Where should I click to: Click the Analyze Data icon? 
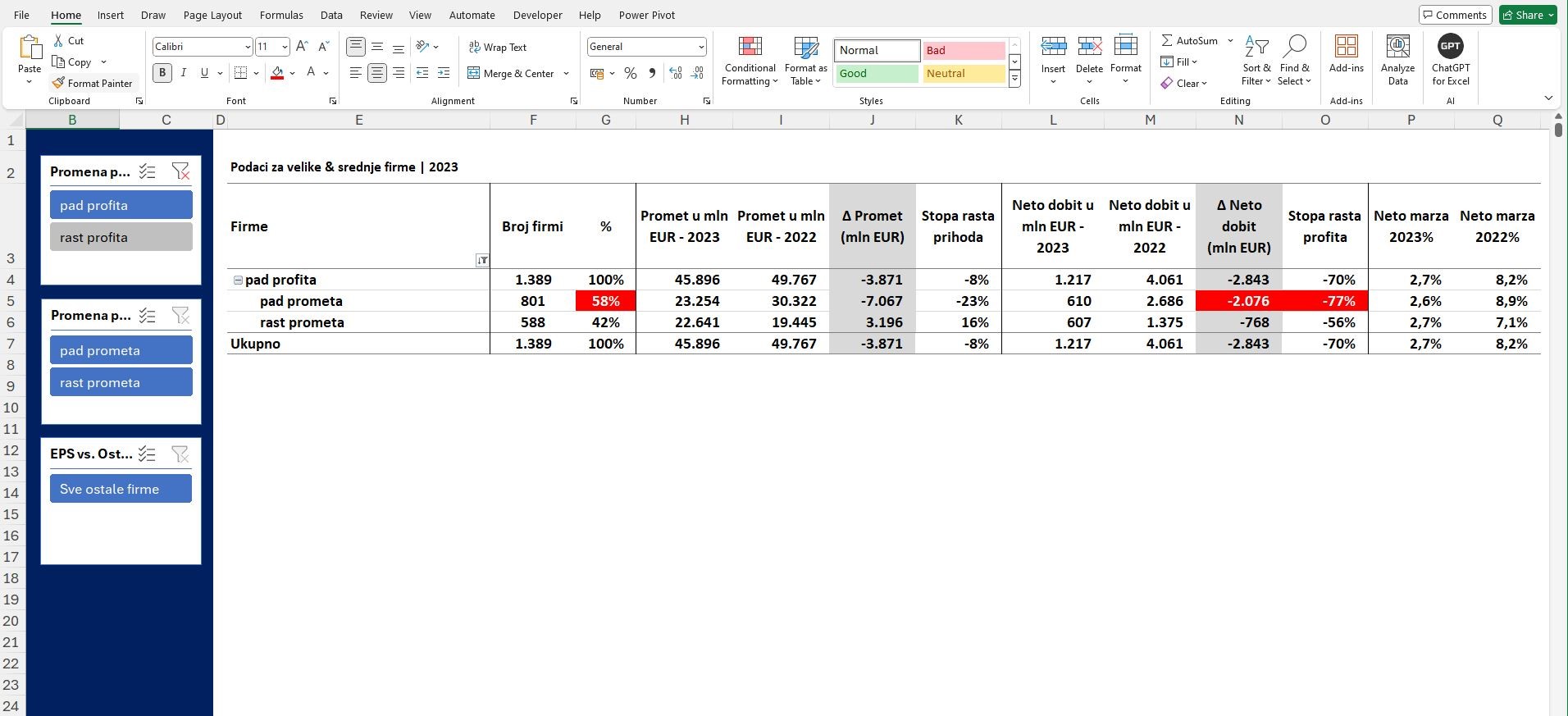(1397, 47)
